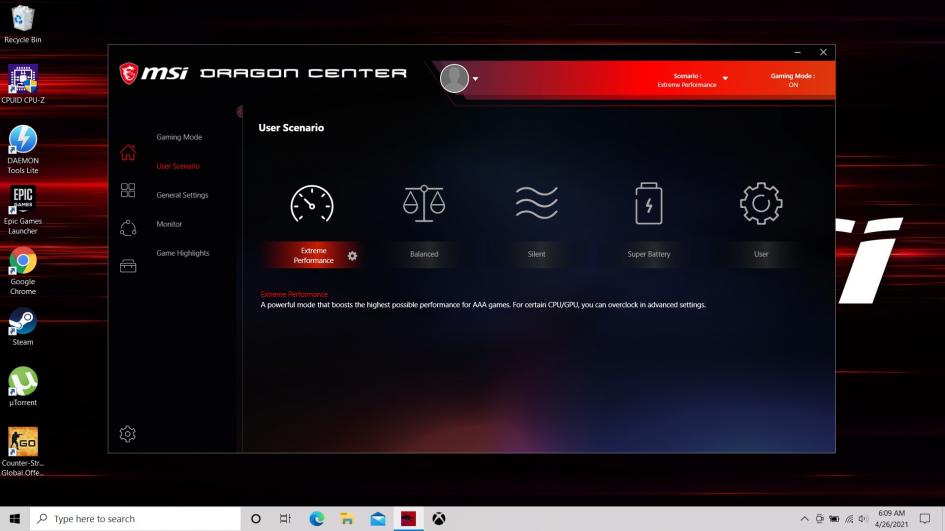Open the General Settings menu item
Image resolution: width=945 pixels, height=531 pixels.
[x=182, y=195]
